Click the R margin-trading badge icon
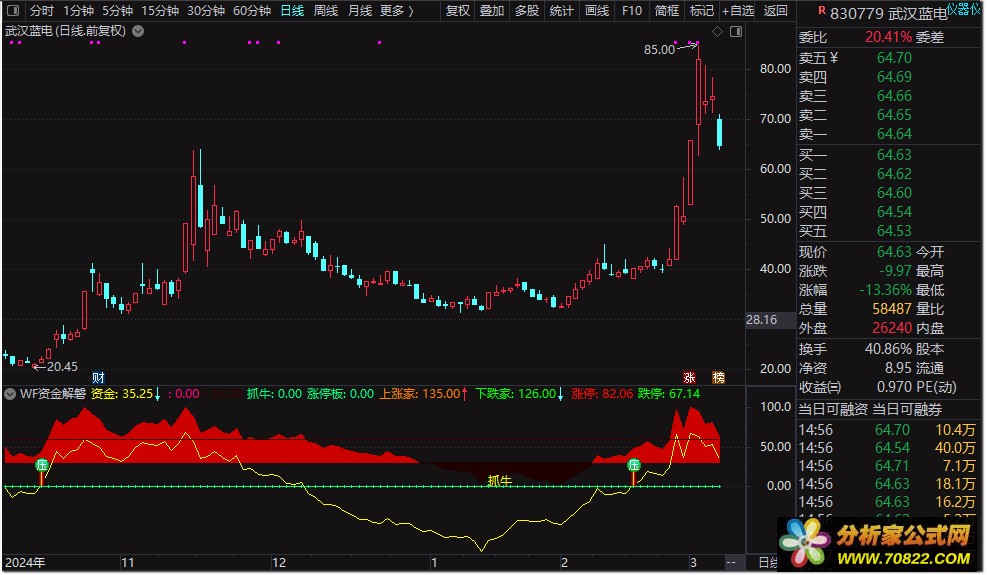Viewport: 987px width, 575px height. point(821,10)
